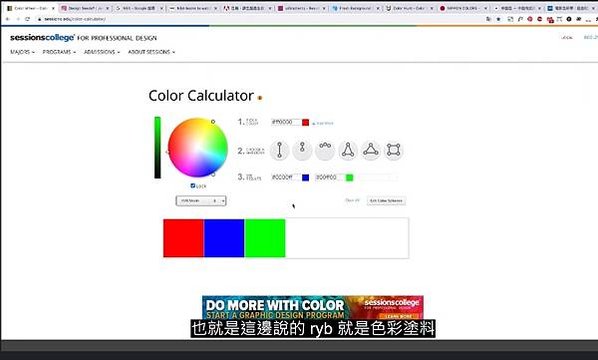Click the yellow-green handle on color wheel
598x360 pixels.
click(x=213, y=122)
